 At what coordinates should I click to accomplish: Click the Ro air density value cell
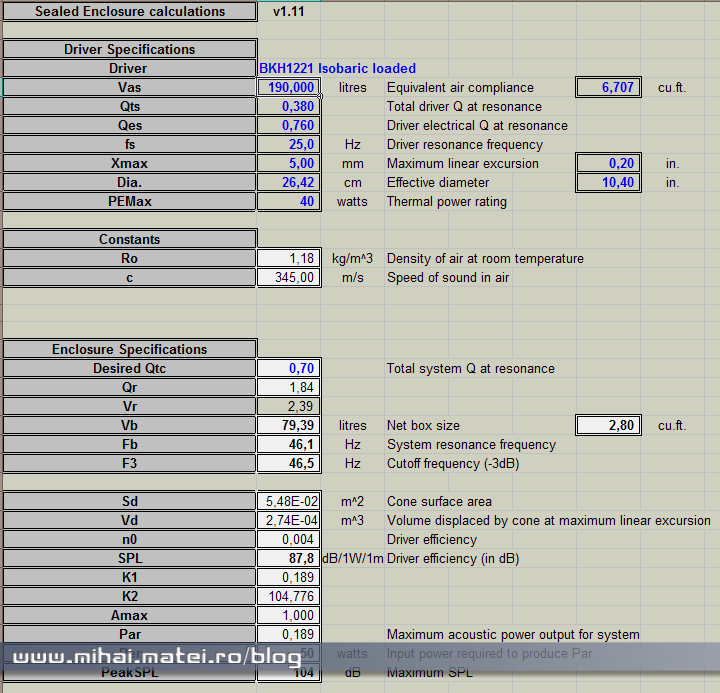coord(289,259)
